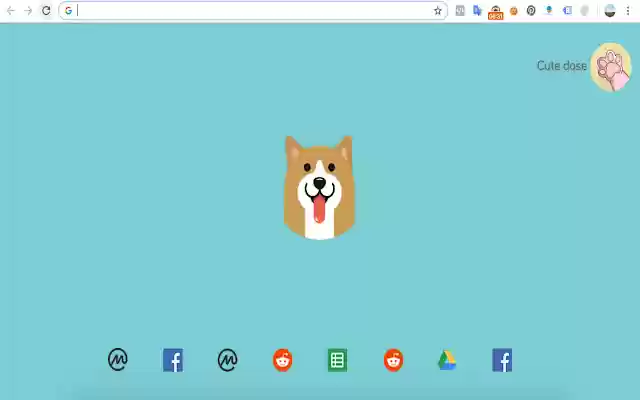Open the gray square extension icon
640x400 pixels.
[x=460, y=11]
